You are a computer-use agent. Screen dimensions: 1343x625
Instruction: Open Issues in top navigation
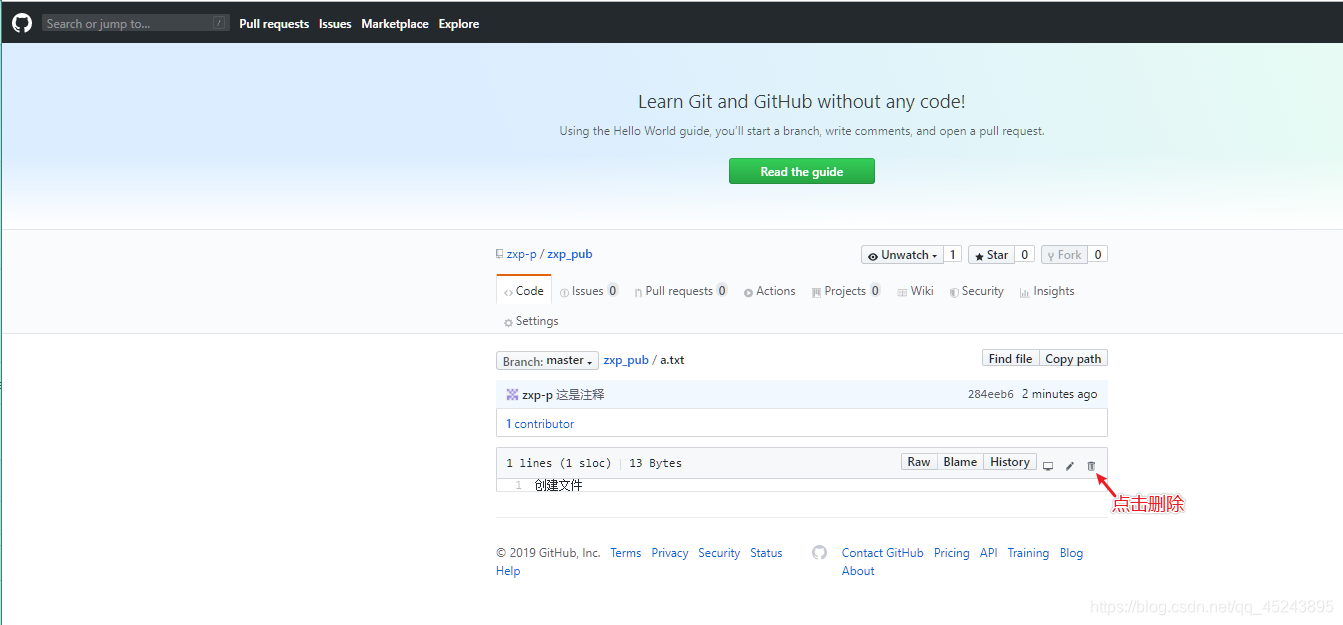tap(335, 24)
